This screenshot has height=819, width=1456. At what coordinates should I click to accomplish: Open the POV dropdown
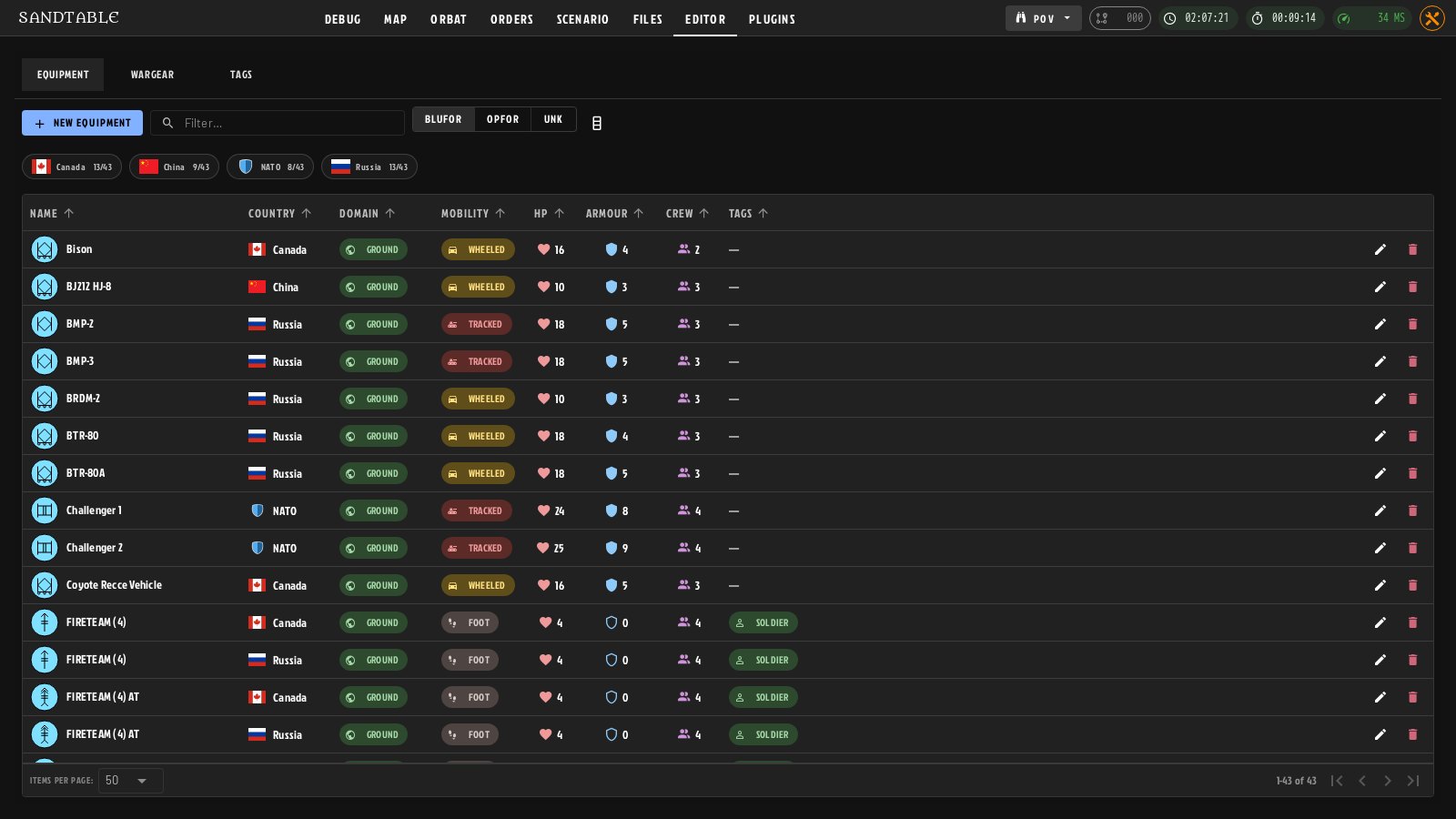[1043, 18]
